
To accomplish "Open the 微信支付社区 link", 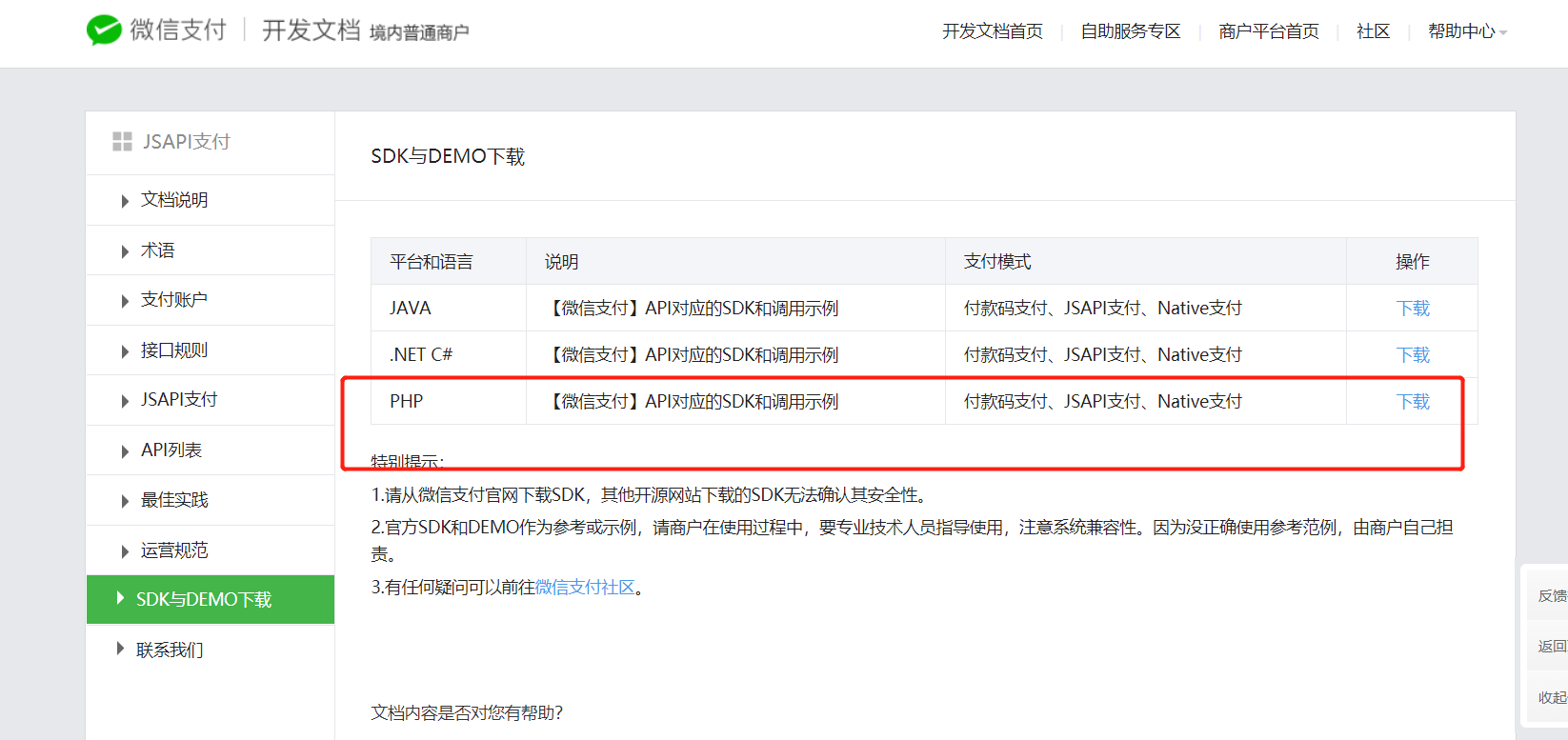I will pos(585,588).
